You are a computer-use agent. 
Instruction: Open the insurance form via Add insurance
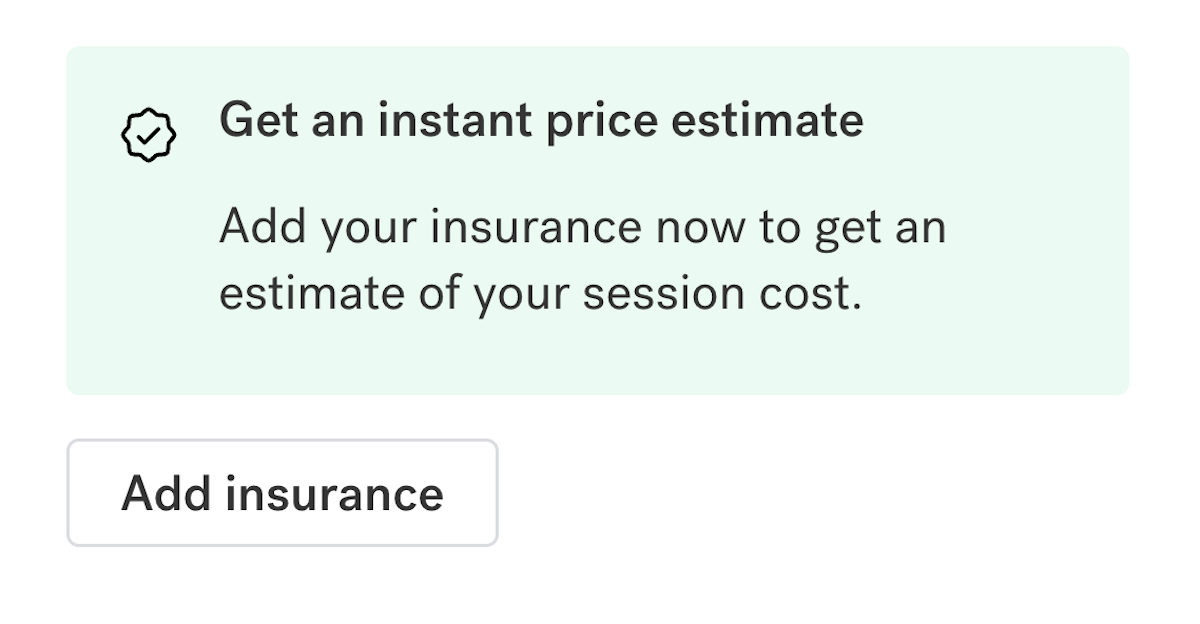282,493
